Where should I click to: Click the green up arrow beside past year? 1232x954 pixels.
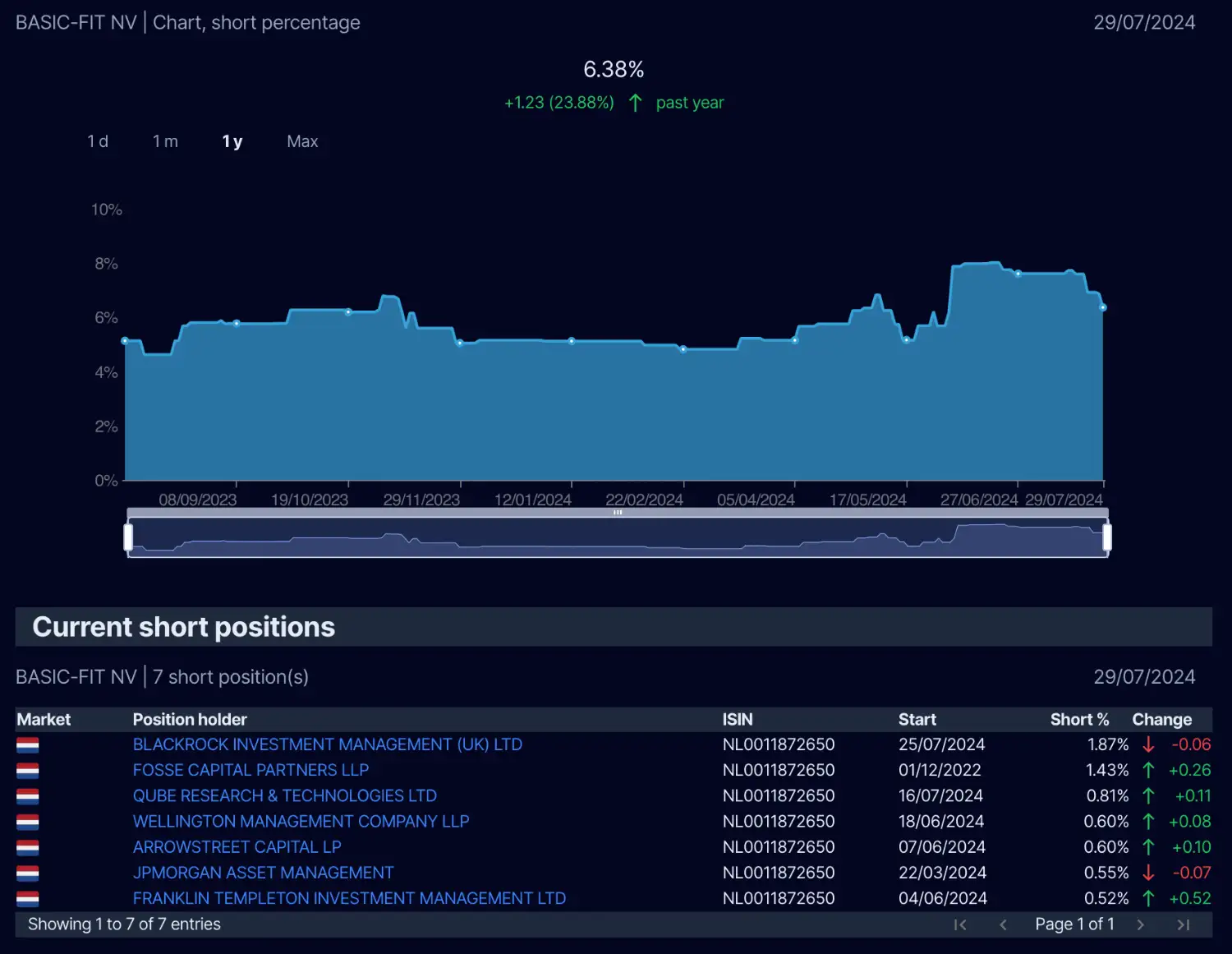635,103
